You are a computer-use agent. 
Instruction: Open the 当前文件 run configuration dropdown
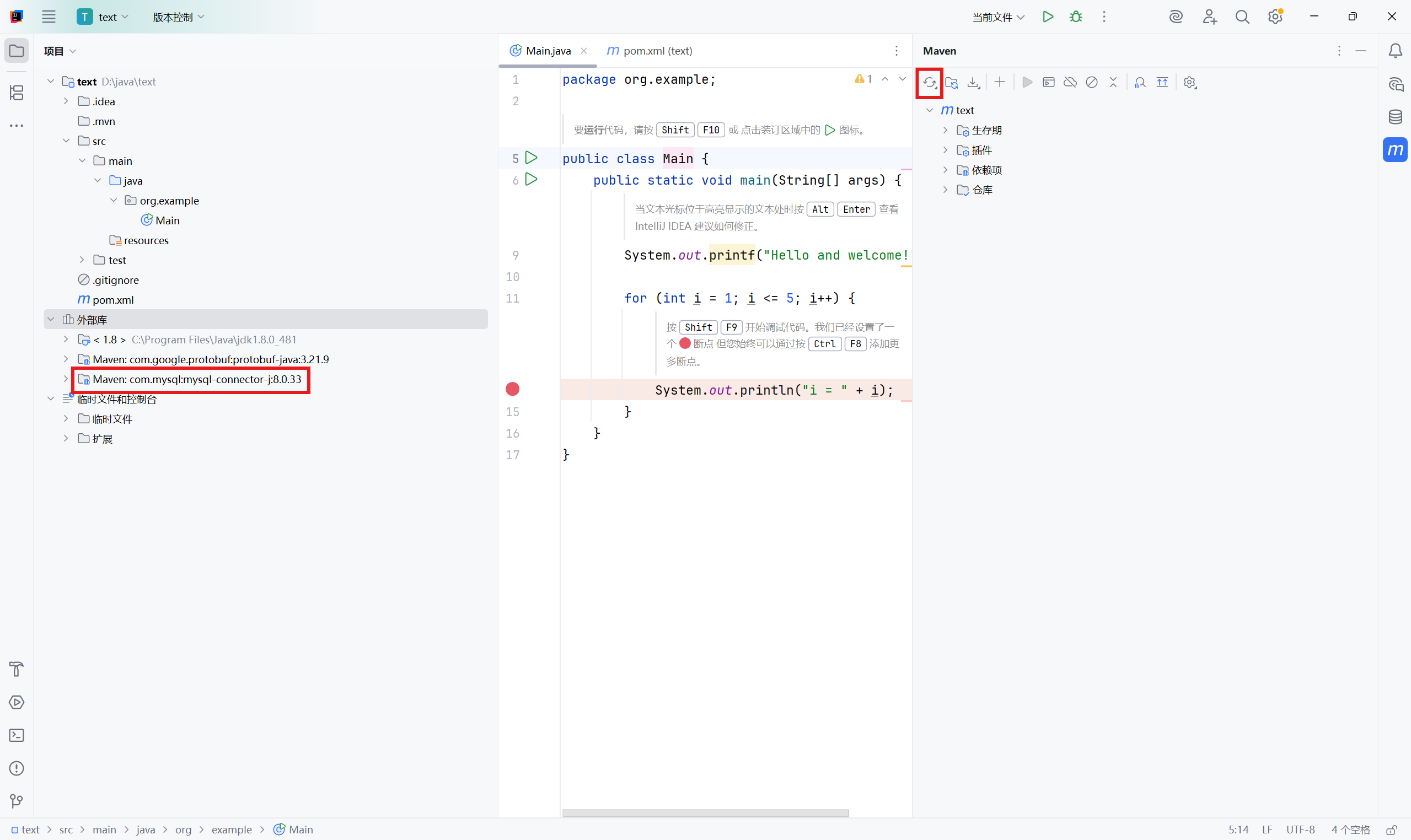coord(999,17)
